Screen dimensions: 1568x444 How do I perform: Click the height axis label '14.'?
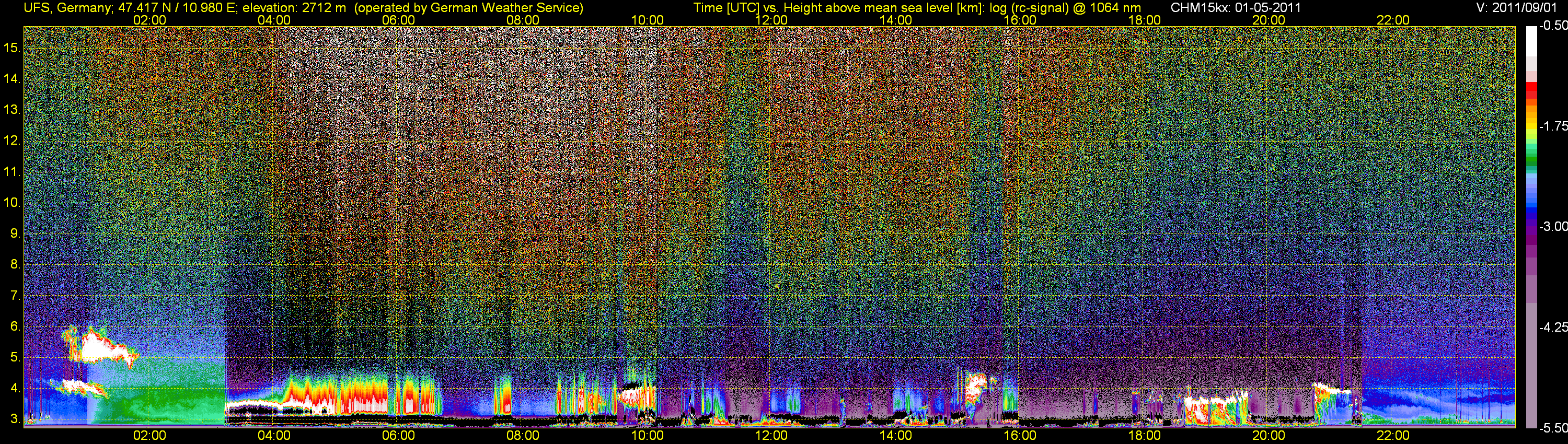pos(12,79)
